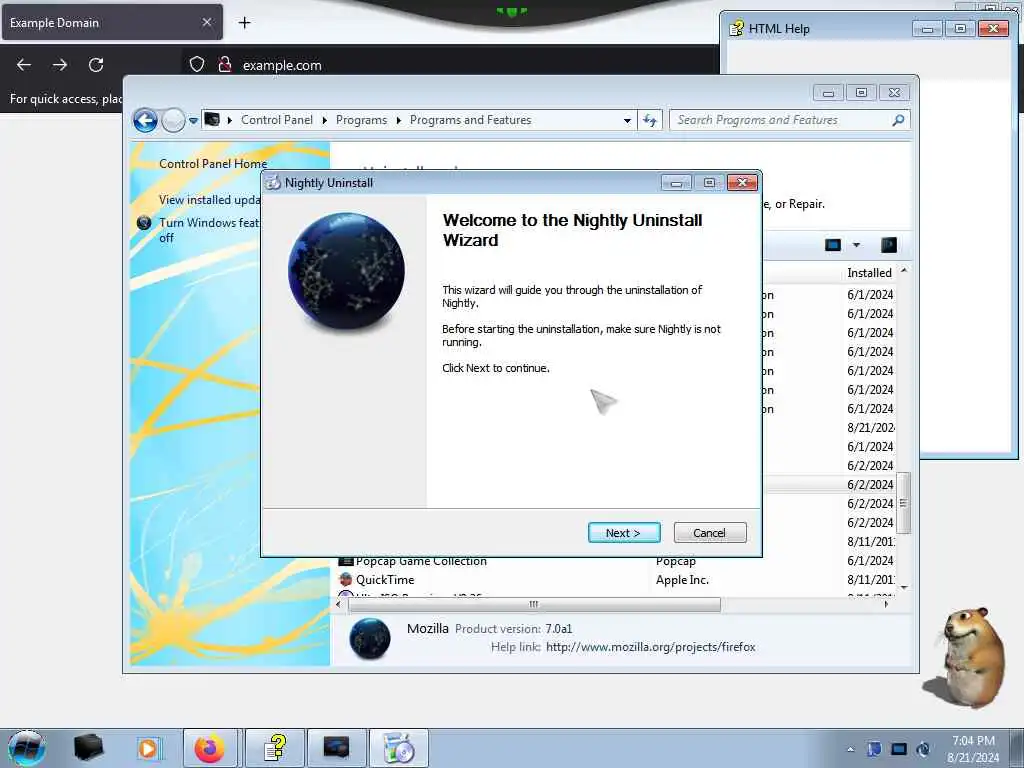Click the Nightly Uninstall title bar icon

click(273, 183)
